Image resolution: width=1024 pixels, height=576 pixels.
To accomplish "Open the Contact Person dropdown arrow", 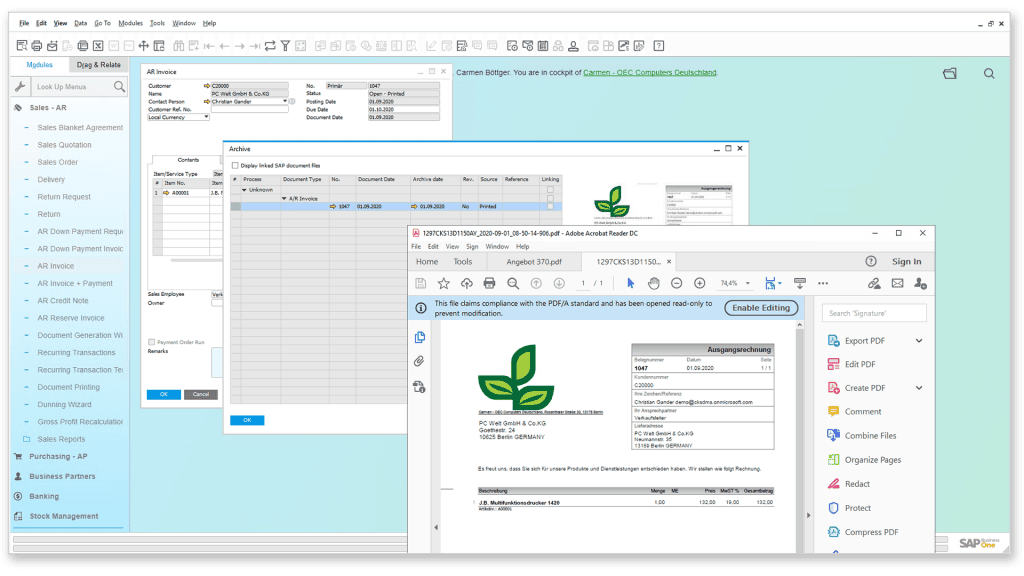I will [x=285, y=101].
